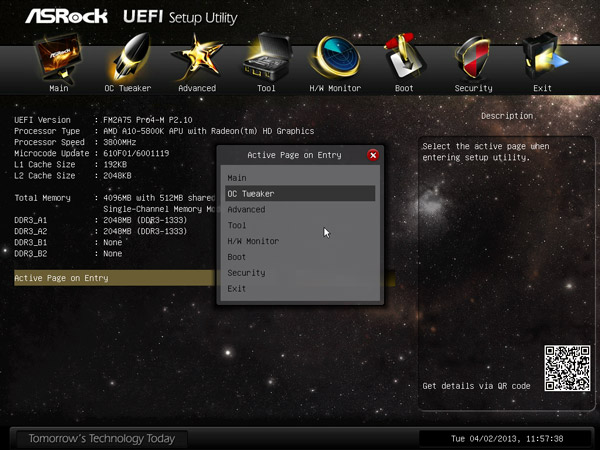Click the L1 Cache Size 192KB value
This screenshot has height=450, width=600.
pos(115,164)
